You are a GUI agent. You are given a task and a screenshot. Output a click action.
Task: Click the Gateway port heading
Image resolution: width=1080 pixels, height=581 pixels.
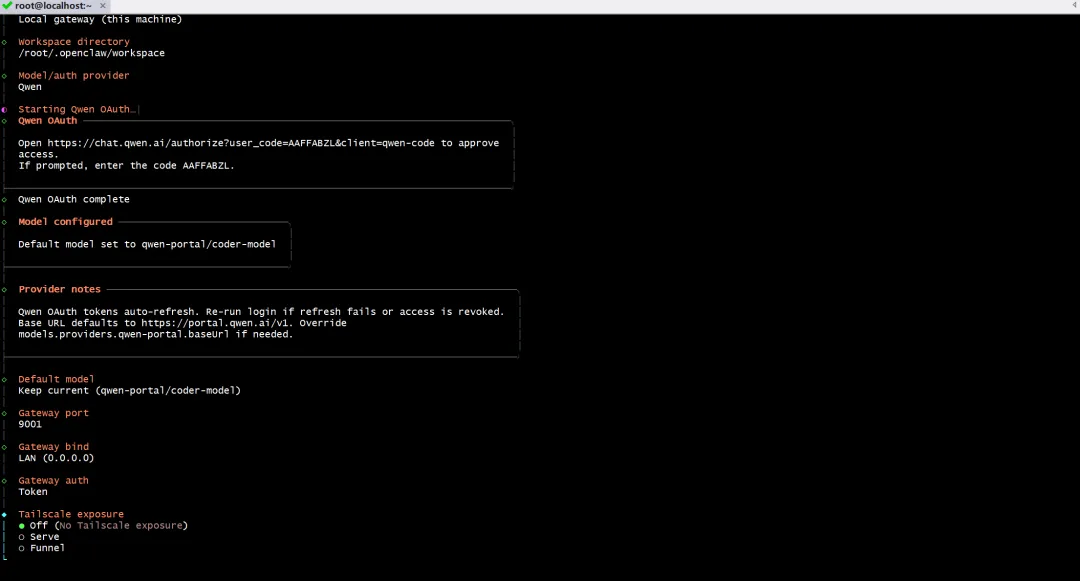[54, 413]
